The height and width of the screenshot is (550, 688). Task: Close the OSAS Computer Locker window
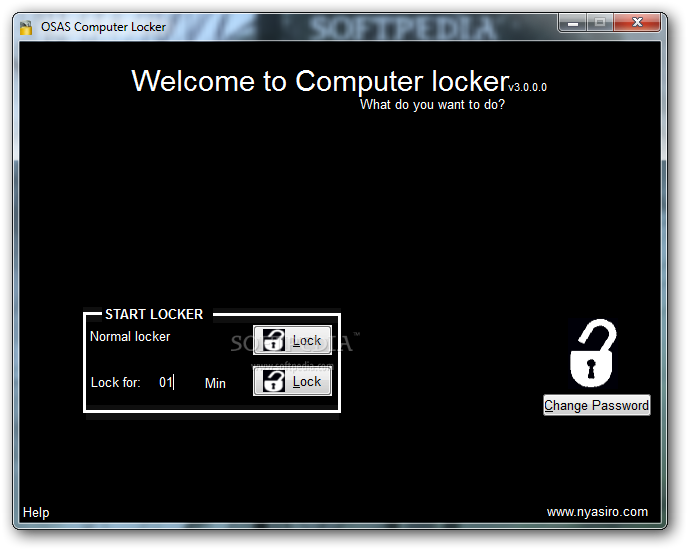(x=637, y=23)
